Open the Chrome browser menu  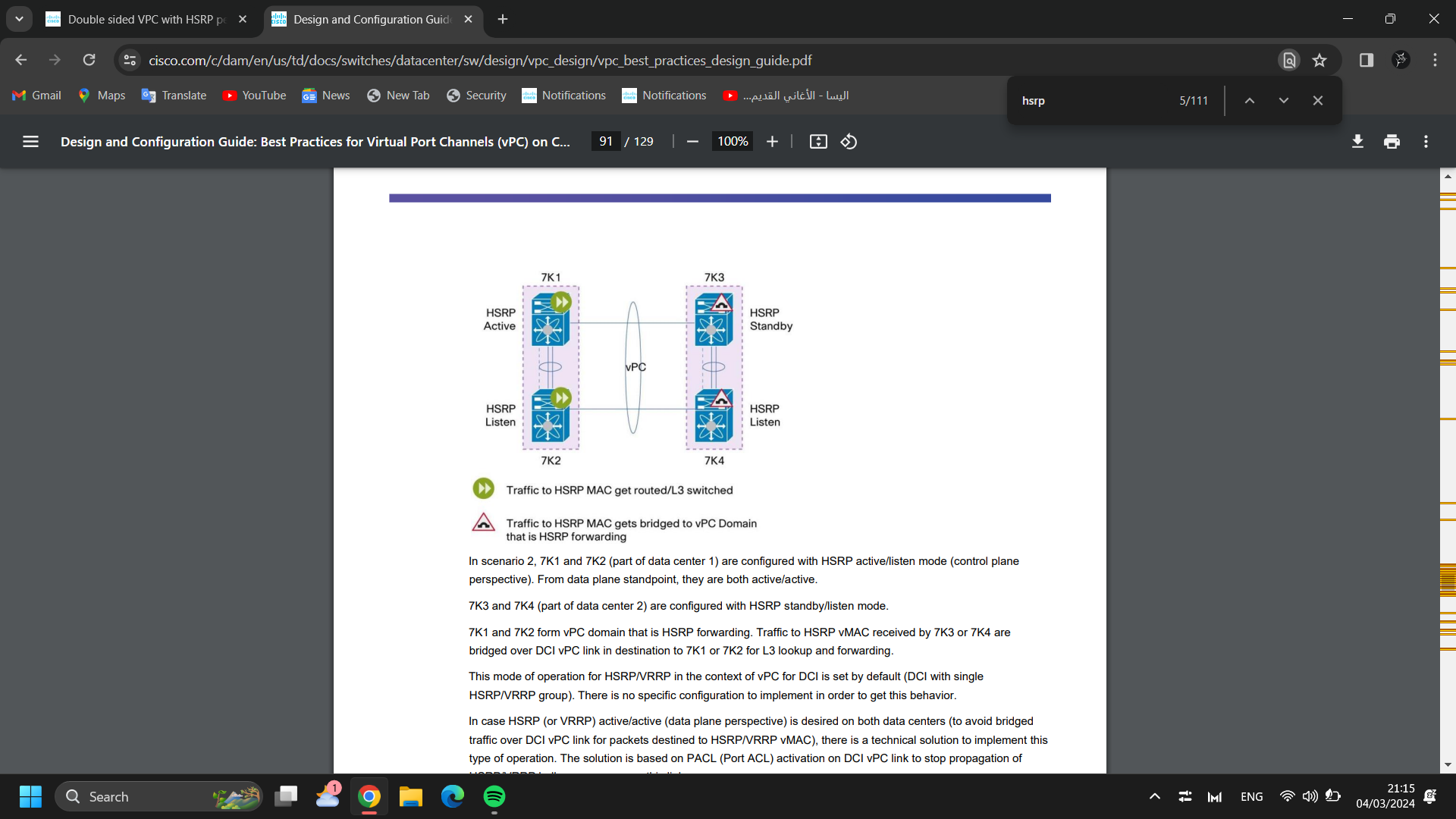(1434, 60)
